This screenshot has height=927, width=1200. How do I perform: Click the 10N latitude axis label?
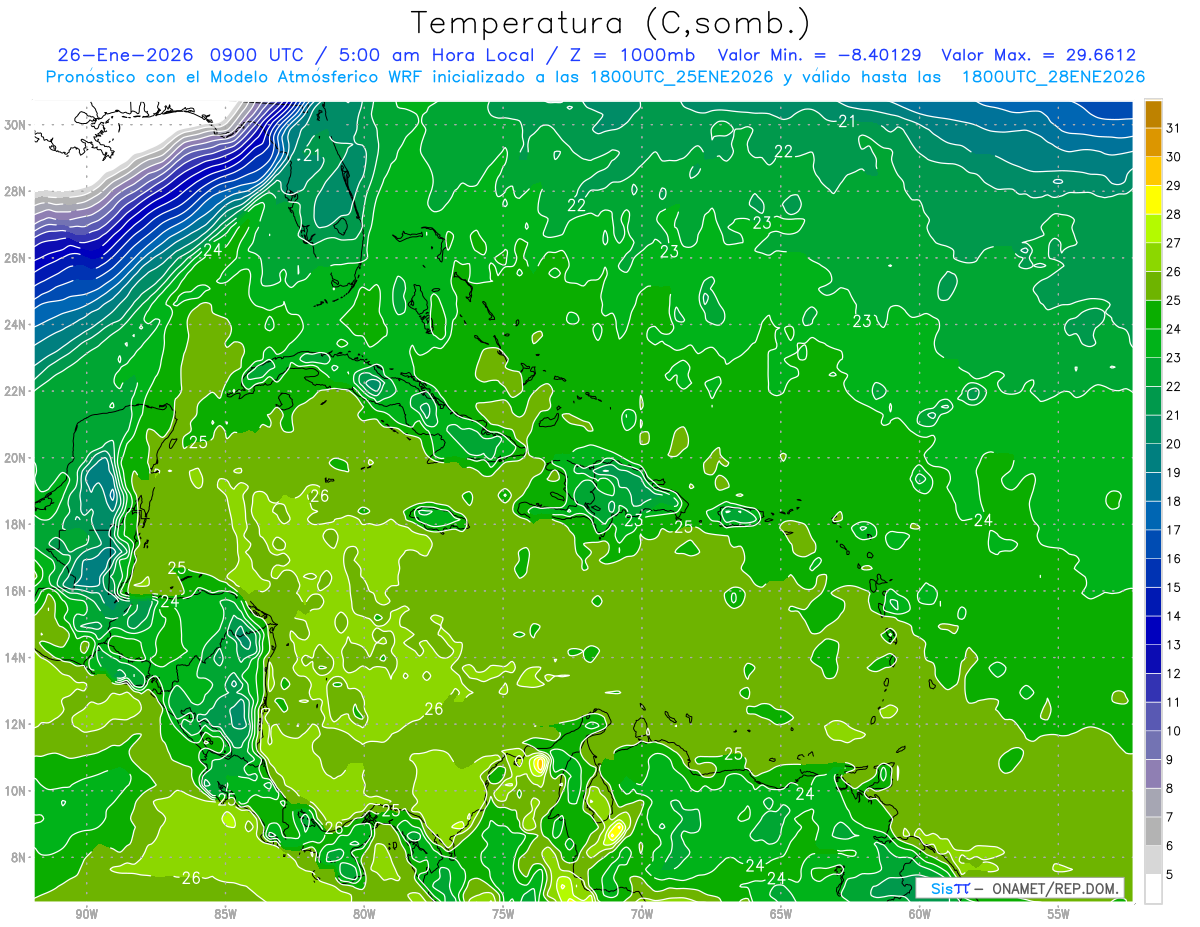coord(15,791)
